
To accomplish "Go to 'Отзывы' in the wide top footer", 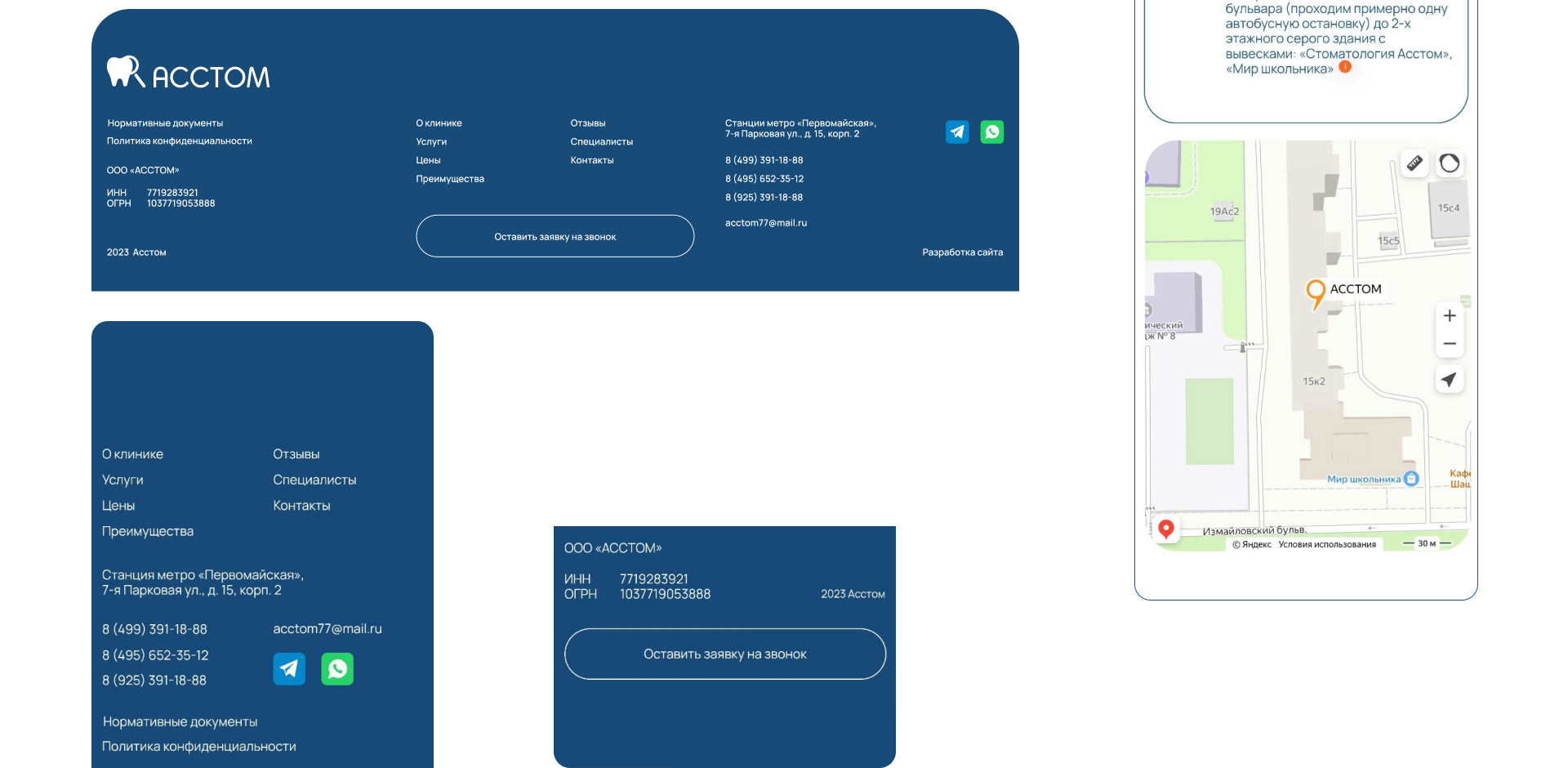I will coord(588,123).
